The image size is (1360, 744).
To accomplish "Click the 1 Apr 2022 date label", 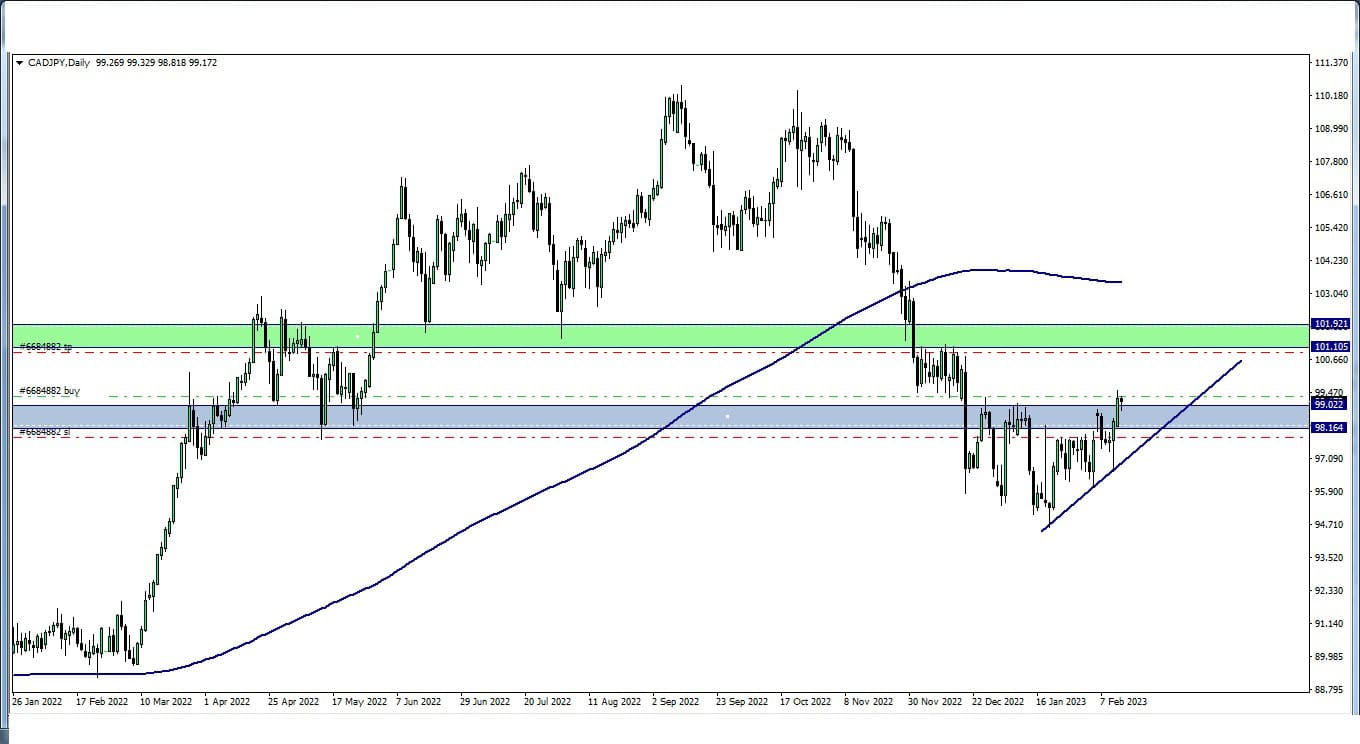I will (227, 702).
